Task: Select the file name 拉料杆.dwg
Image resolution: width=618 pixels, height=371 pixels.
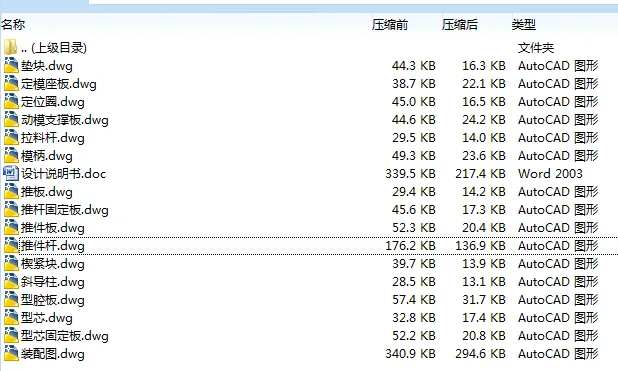Action: [x=53, y=138]
